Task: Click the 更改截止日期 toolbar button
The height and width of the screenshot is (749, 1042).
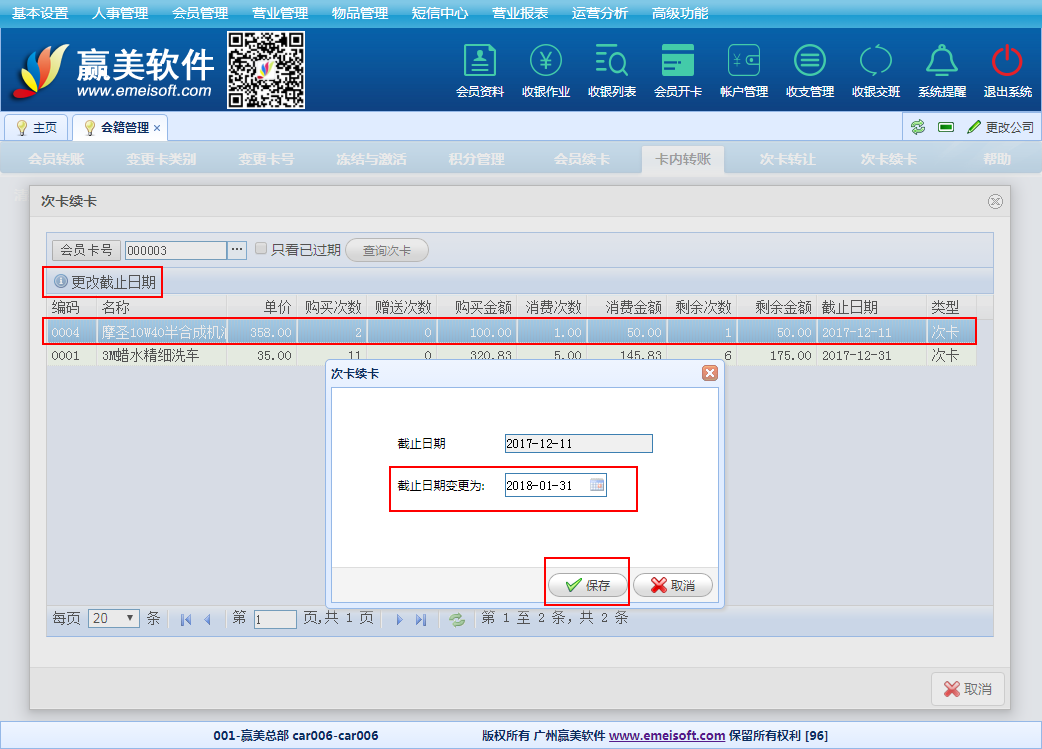Action: (x=104, y=282)
